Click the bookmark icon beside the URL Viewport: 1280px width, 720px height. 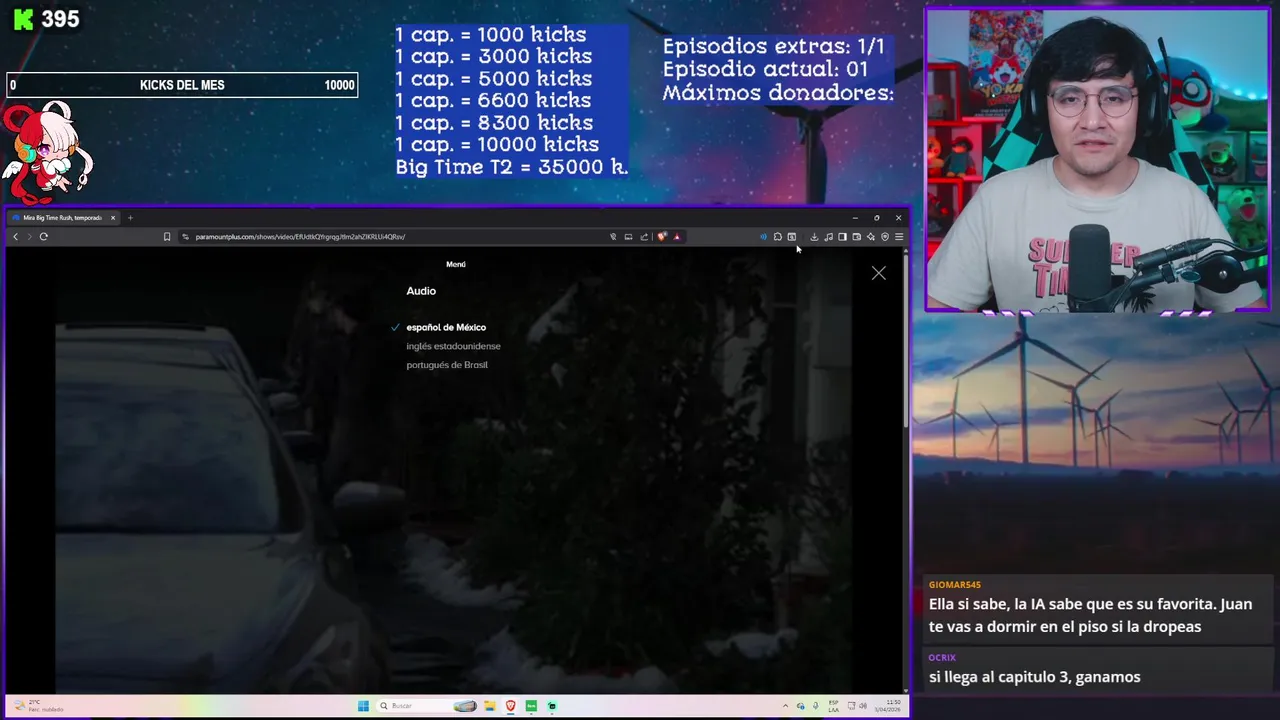(167, 237)
